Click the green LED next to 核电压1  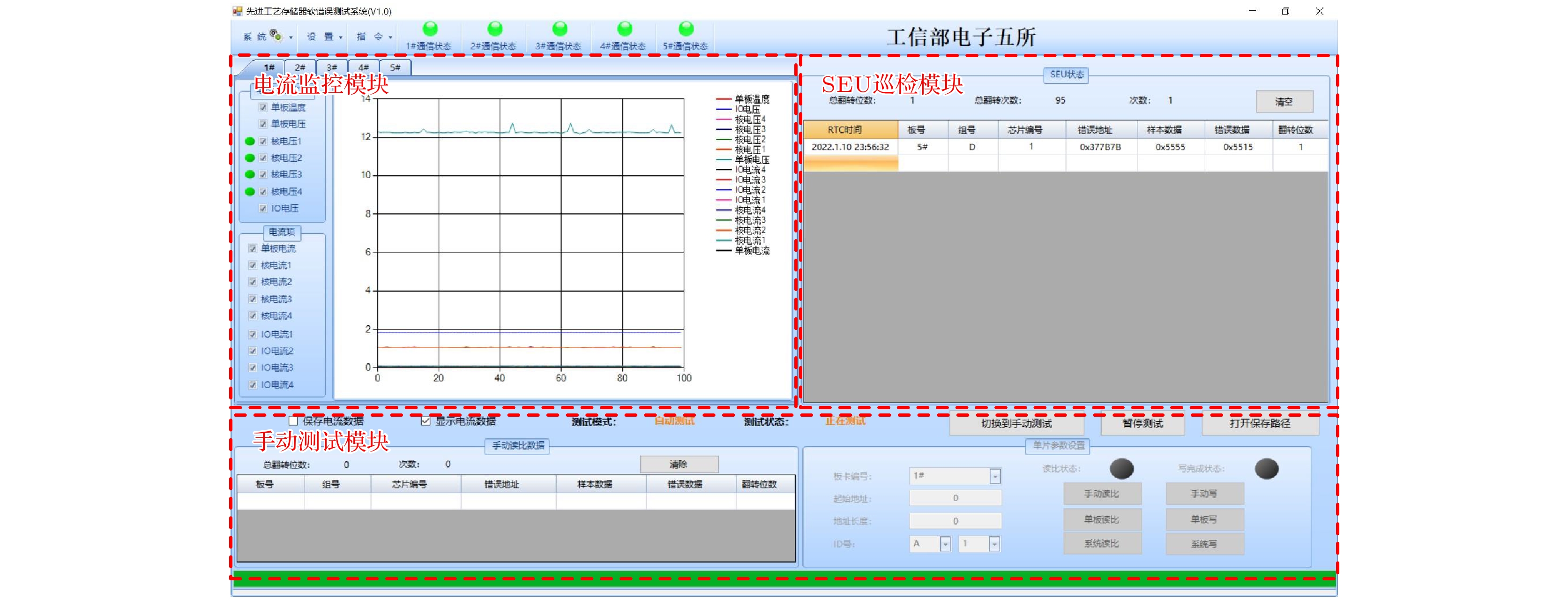[250, 141]
